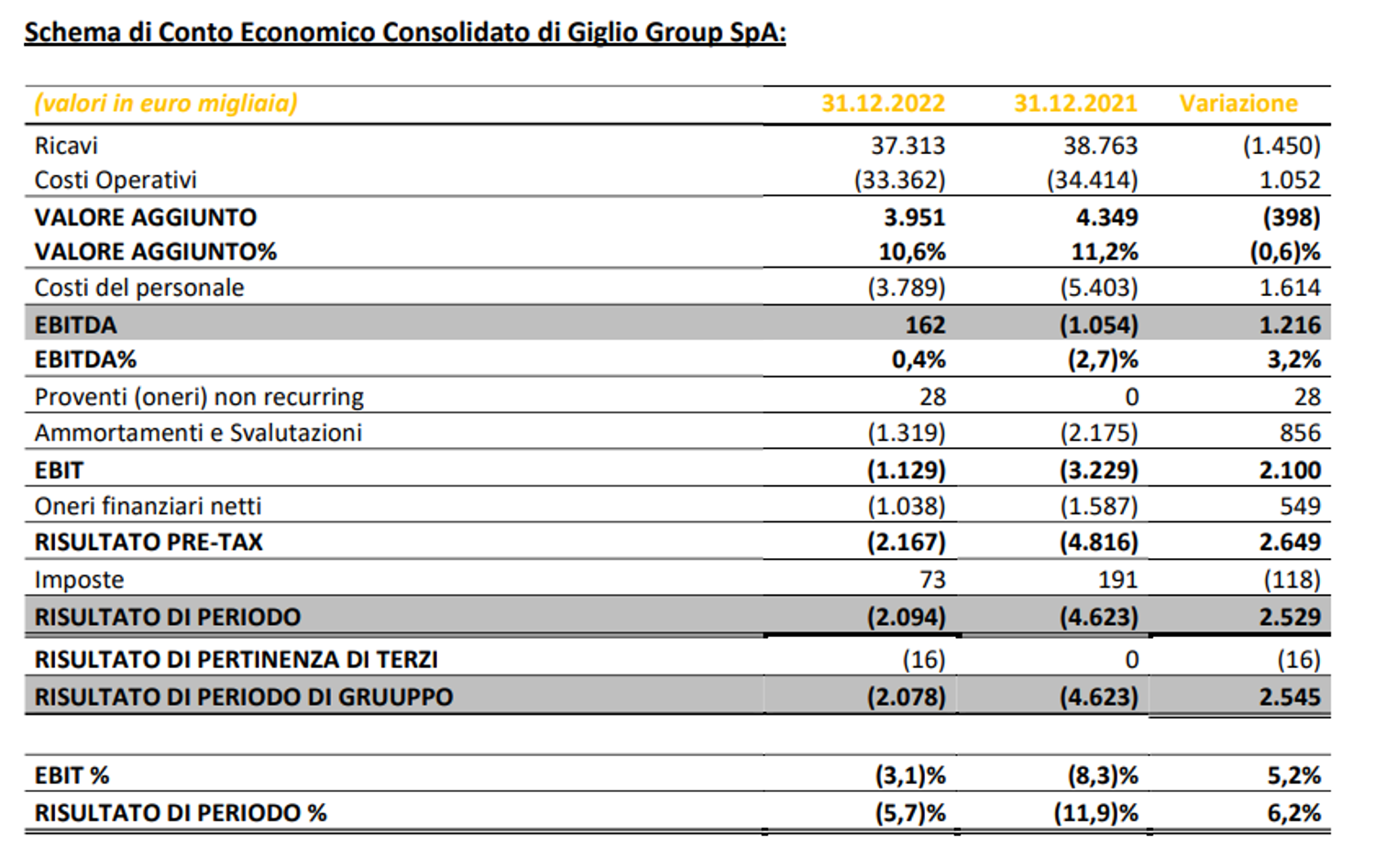Image resolution: width=1375 pixels, height=868 pixels.
Task: Select the EBIT value "(1.129)"
Action: tap(906, 470)
